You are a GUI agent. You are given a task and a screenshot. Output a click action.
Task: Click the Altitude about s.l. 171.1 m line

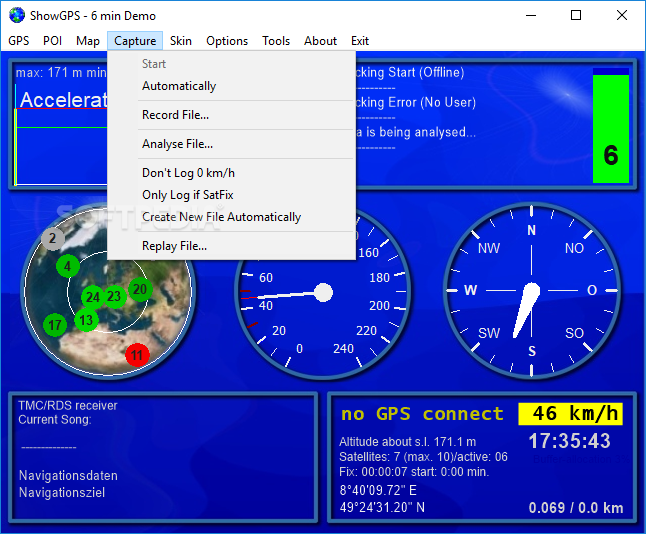(407, 442)
